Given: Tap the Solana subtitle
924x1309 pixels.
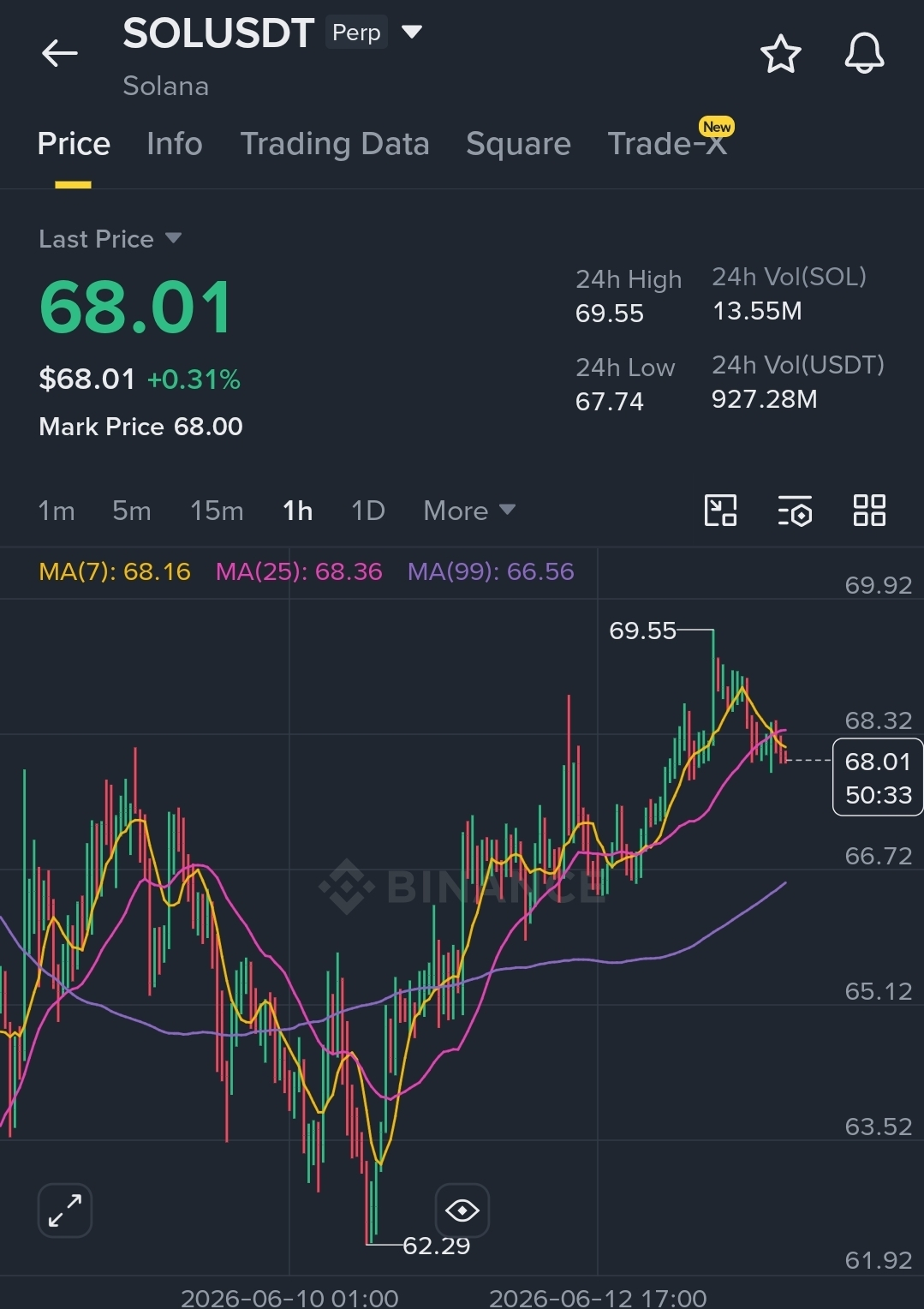Looking at the screenshot, I should pyautogui.click(x=166, y=87).
